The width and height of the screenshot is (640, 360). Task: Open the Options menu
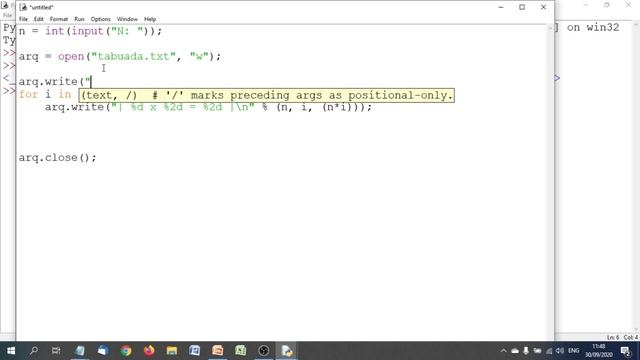tap(100, 19)
